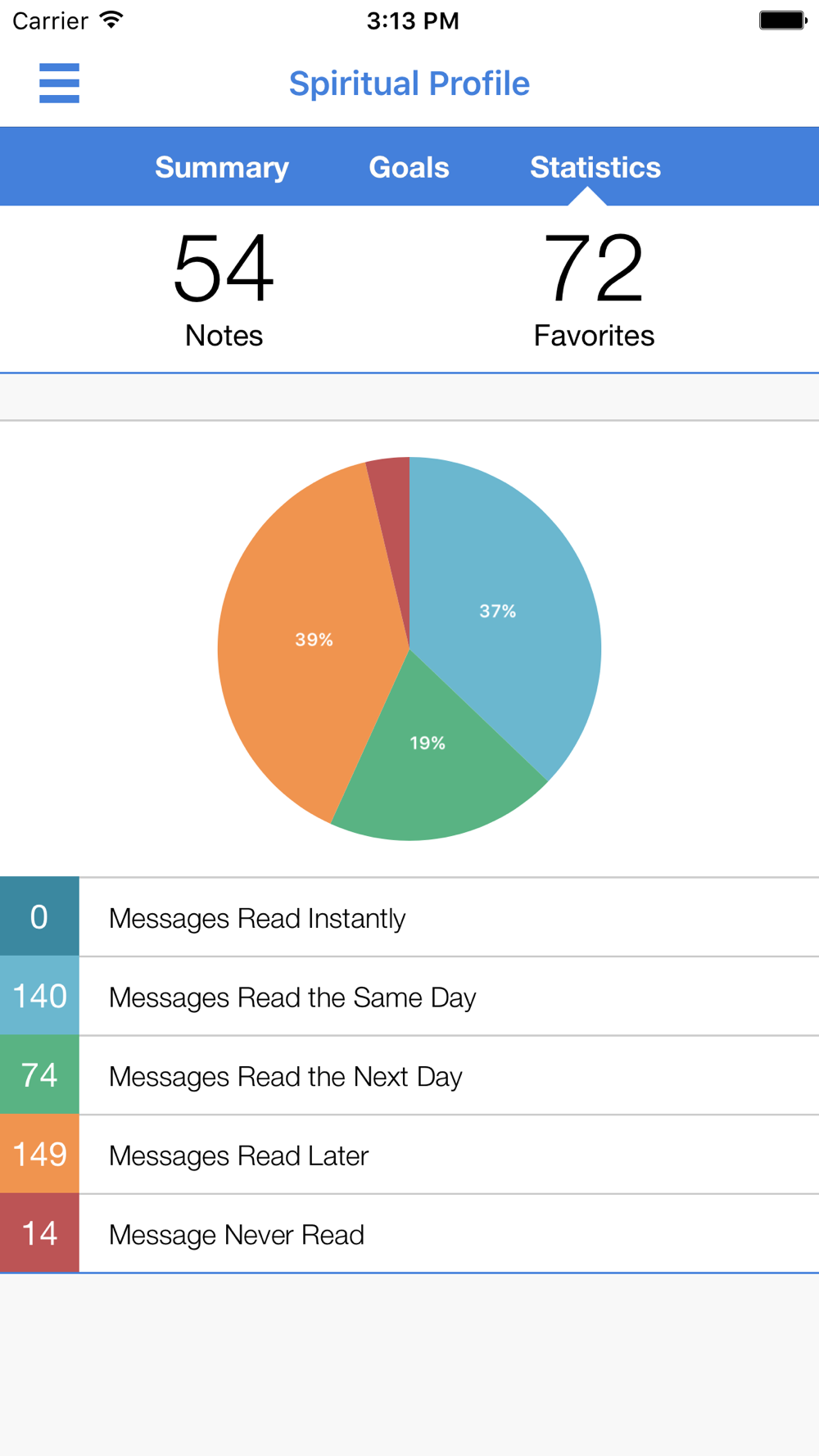Open the hamburger menu
Image resolution: width=819 pixels, height=1456 pixels.
click(x=59, y=84)
